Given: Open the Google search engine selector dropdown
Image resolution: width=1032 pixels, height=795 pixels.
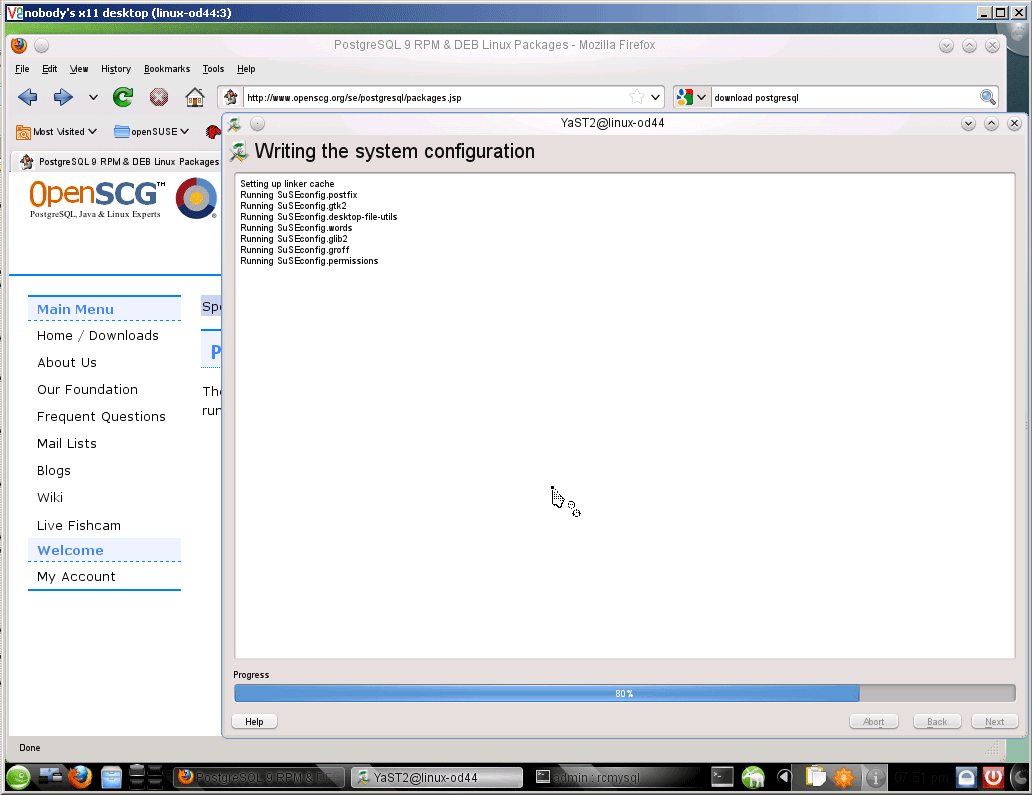Looking at the screenshot, I should coord(692,97).
